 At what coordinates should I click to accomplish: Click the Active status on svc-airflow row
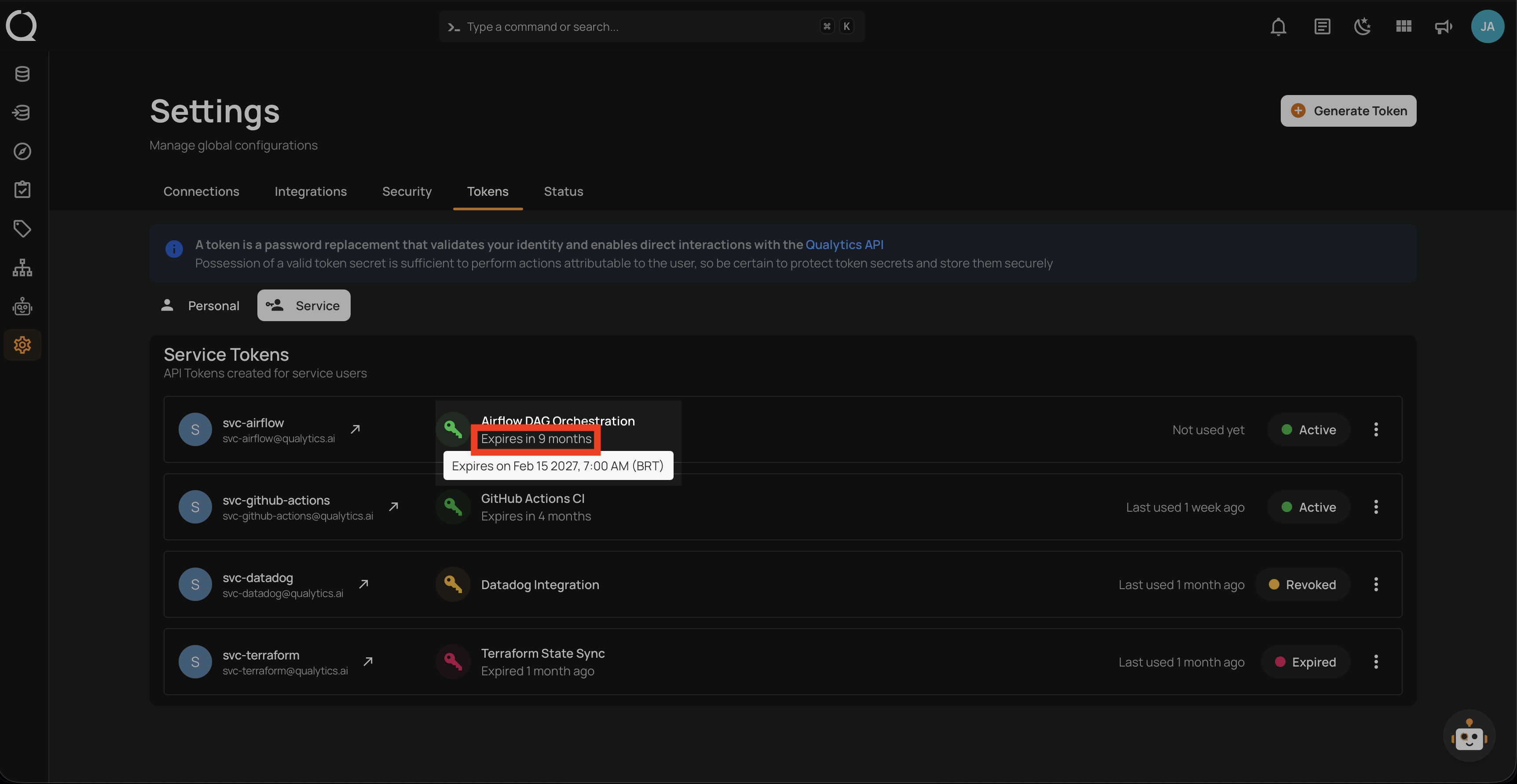pos(1308,430)
